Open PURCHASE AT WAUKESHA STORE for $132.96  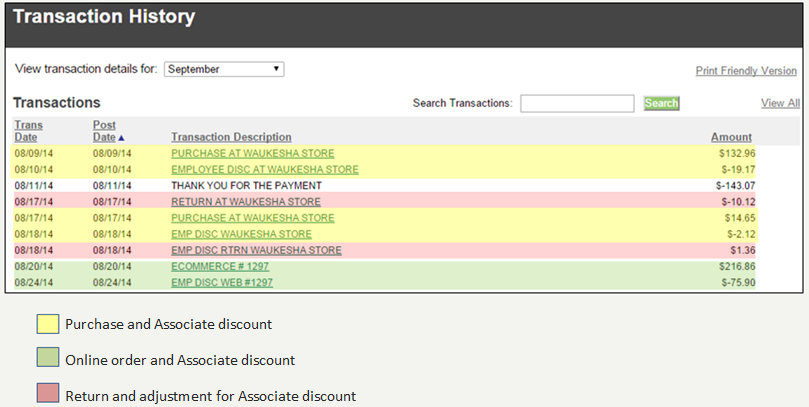(253, 153)
